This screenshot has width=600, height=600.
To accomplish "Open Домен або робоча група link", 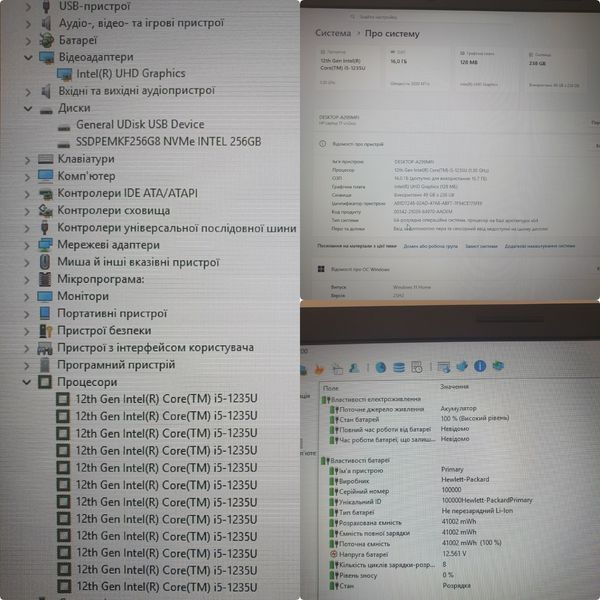I will [x=430, y=246].
